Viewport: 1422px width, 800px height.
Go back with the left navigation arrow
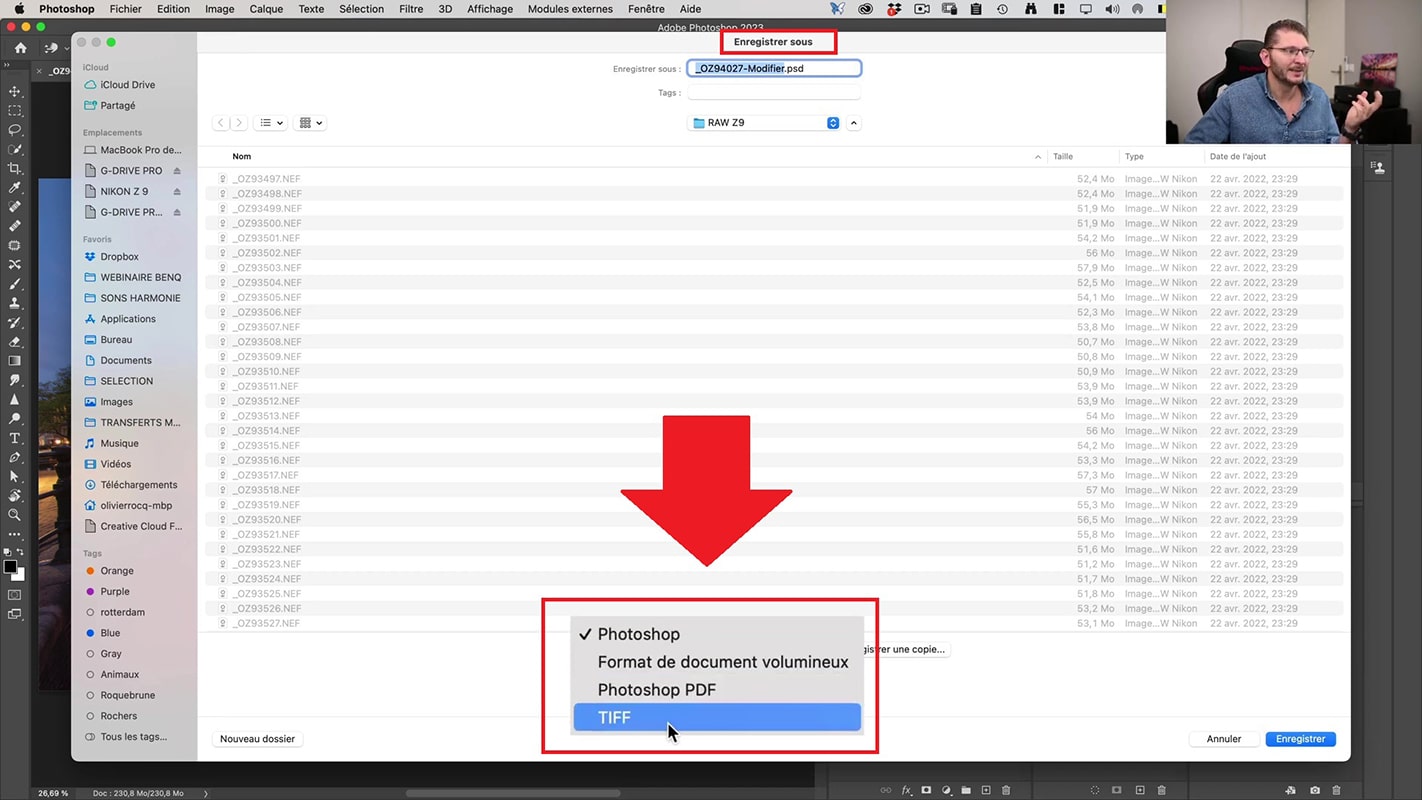coord(221,123)
